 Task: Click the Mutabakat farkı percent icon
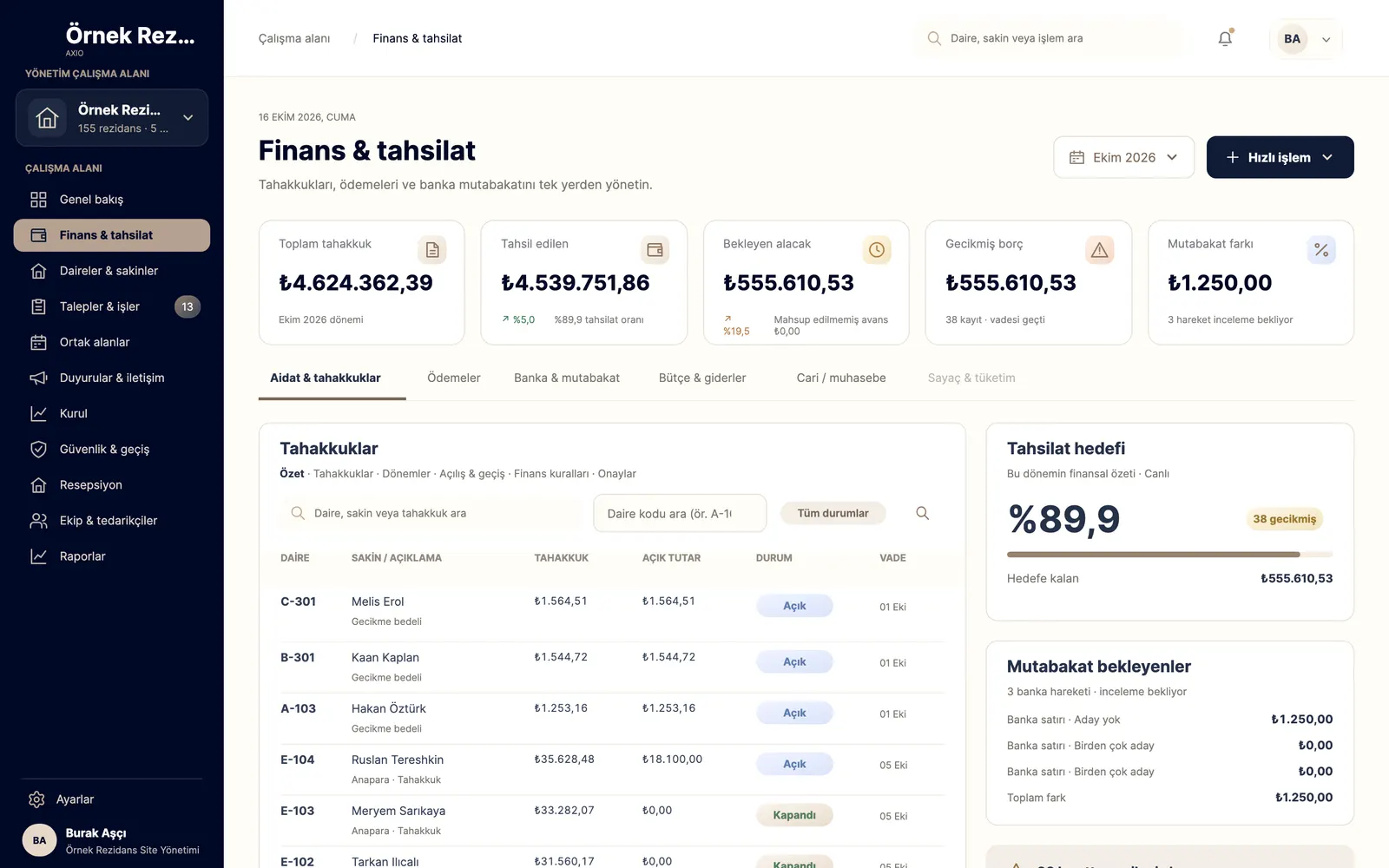click(1321, 250)
